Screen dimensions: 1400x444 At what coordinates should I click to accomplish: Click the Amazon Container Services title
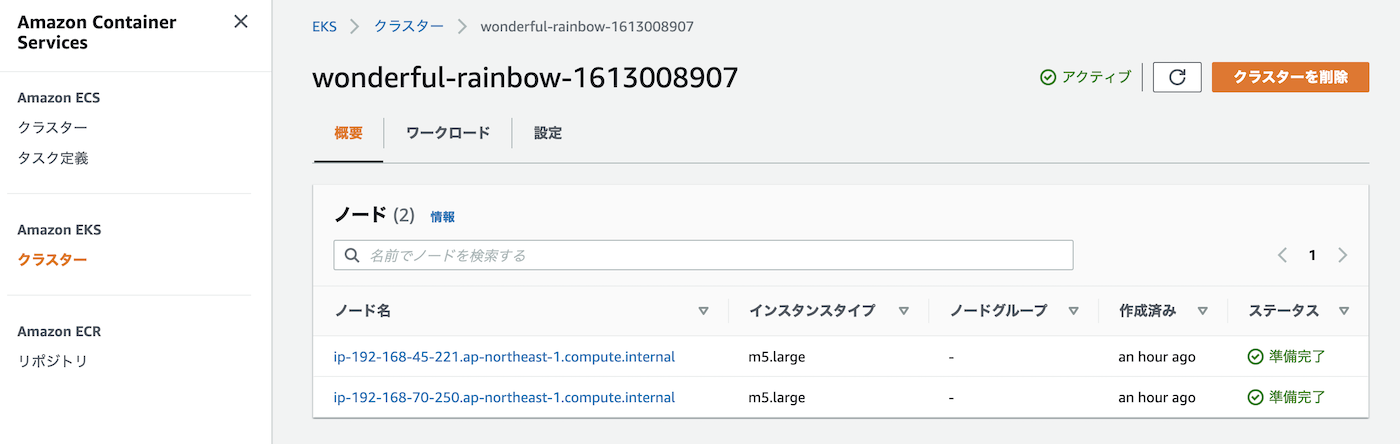(97, 32)
